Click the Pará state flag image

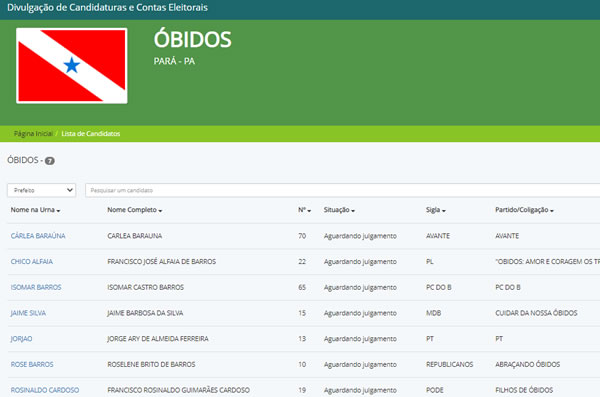coord(72,65)
